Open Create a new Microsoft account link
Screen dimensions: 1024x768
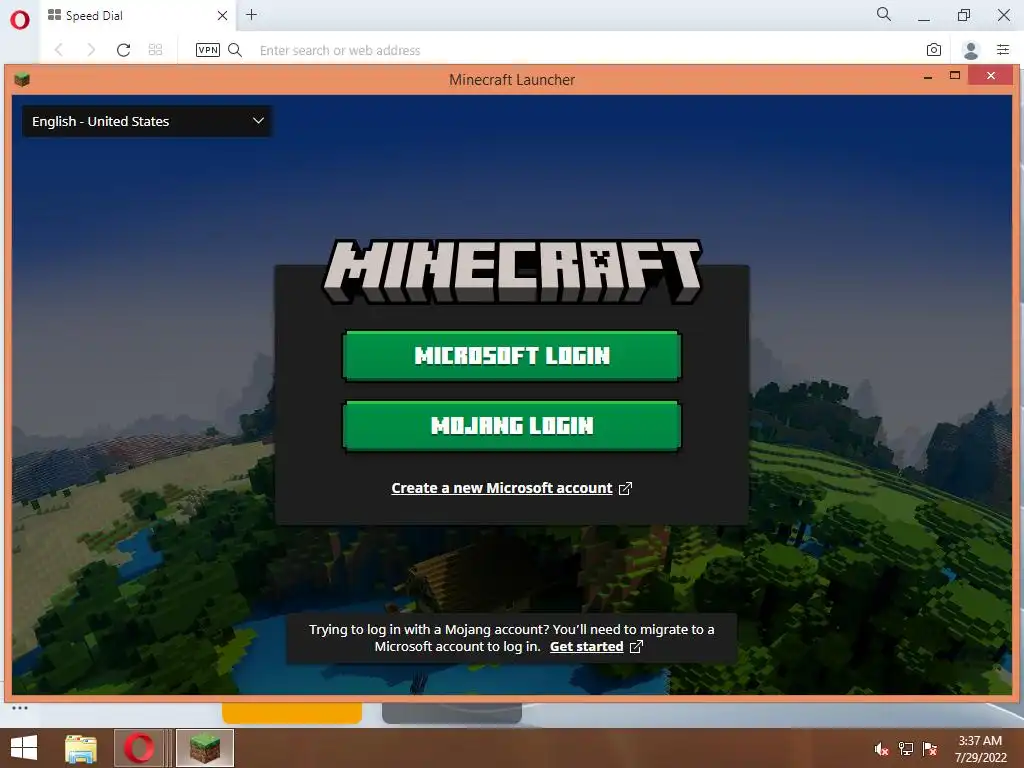tap(502, 488)
